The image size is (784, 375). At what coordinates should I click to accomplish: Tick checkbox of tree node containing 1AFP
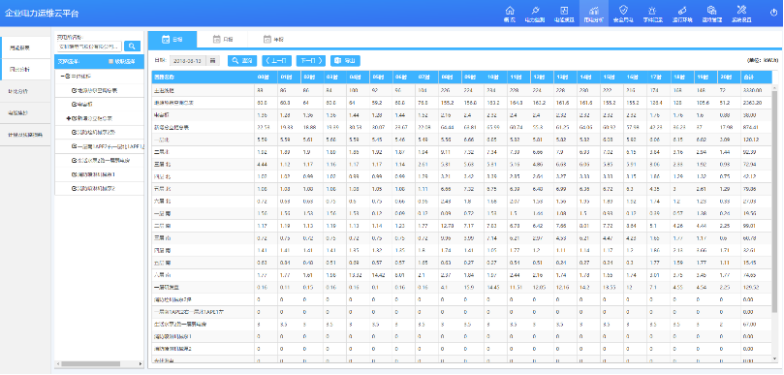coord(74,146)
